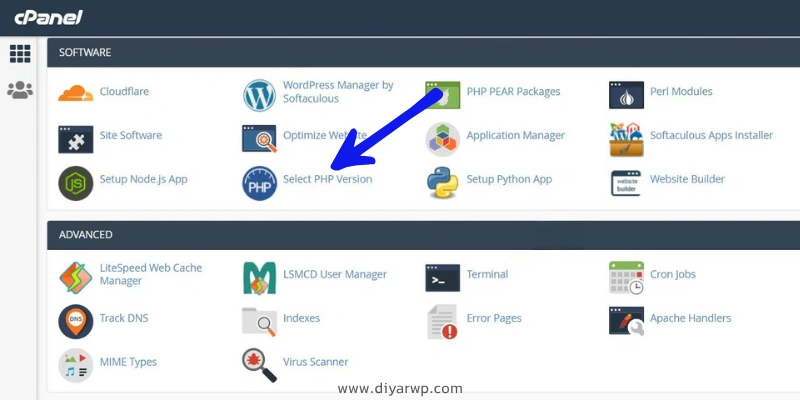Click the Application Manager link
This screenshot has width=800, height=400.
pos(515,136)
